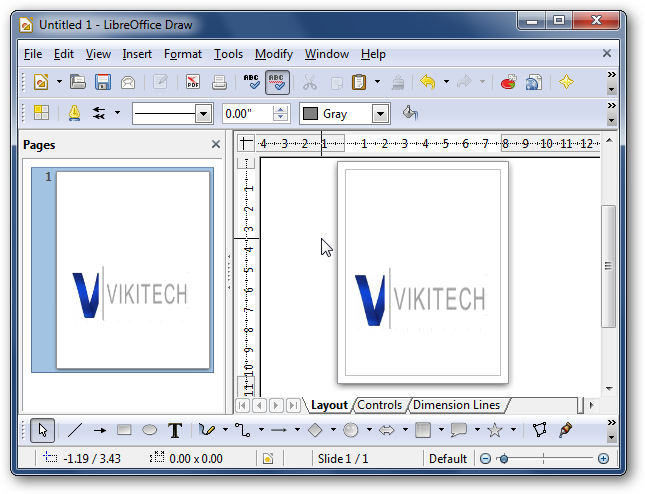Click the Format Paintbrush icon
The image size is (645, 494).
(398, 82)
